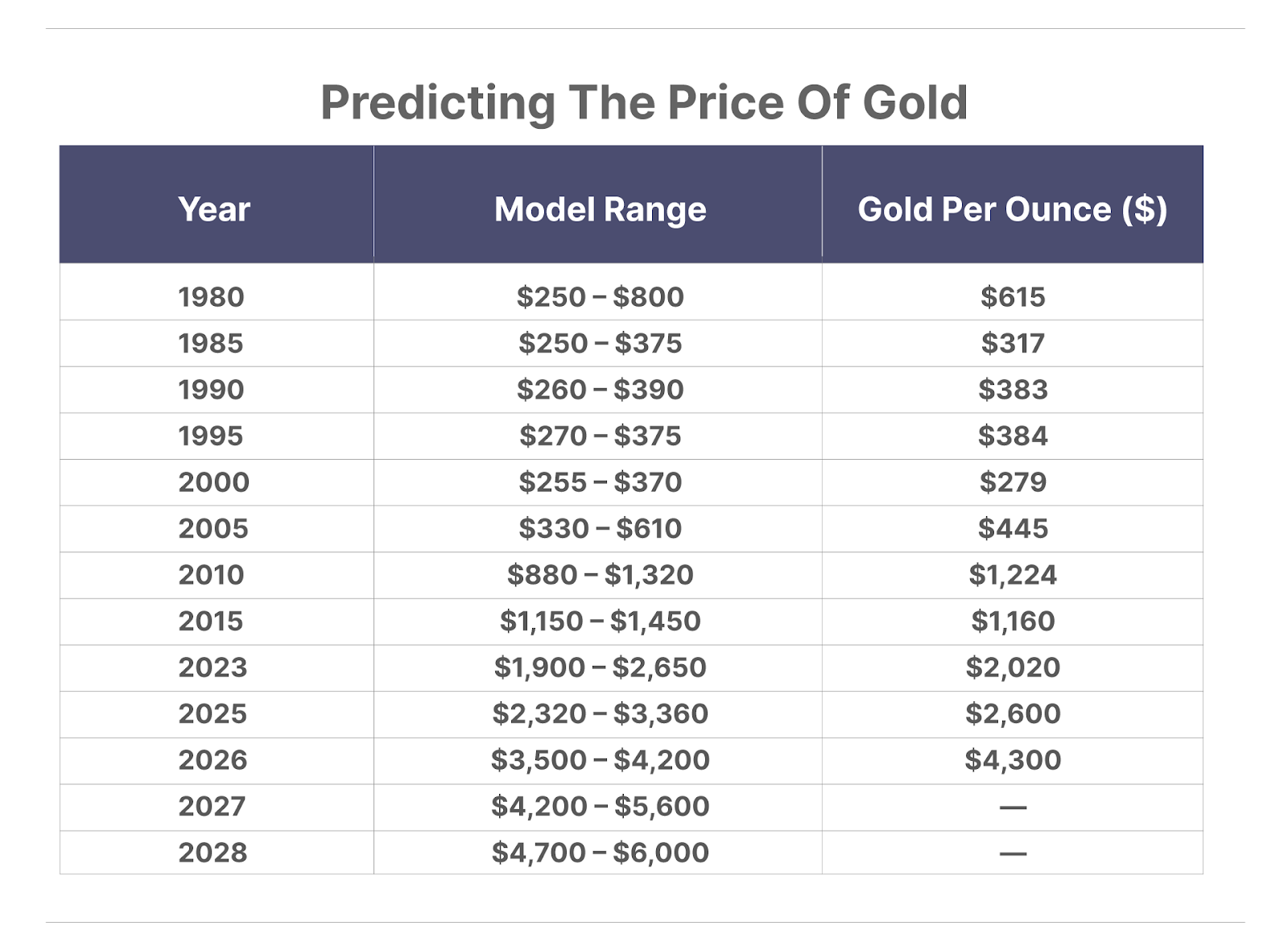The image size is (1288, 934).
Task: Click the $880 – $1,320 range cell
Action: (600, 575)
